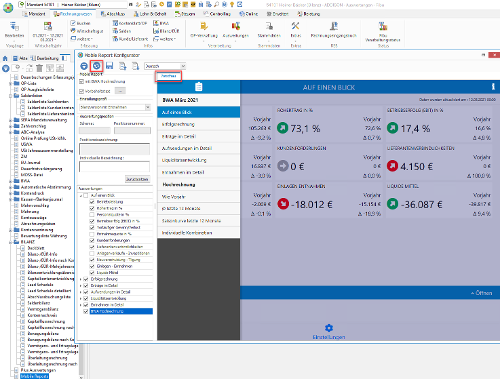Open the Lohn & Gehalt ribbon tab
500x379 pixels.
tap(150, 14)
